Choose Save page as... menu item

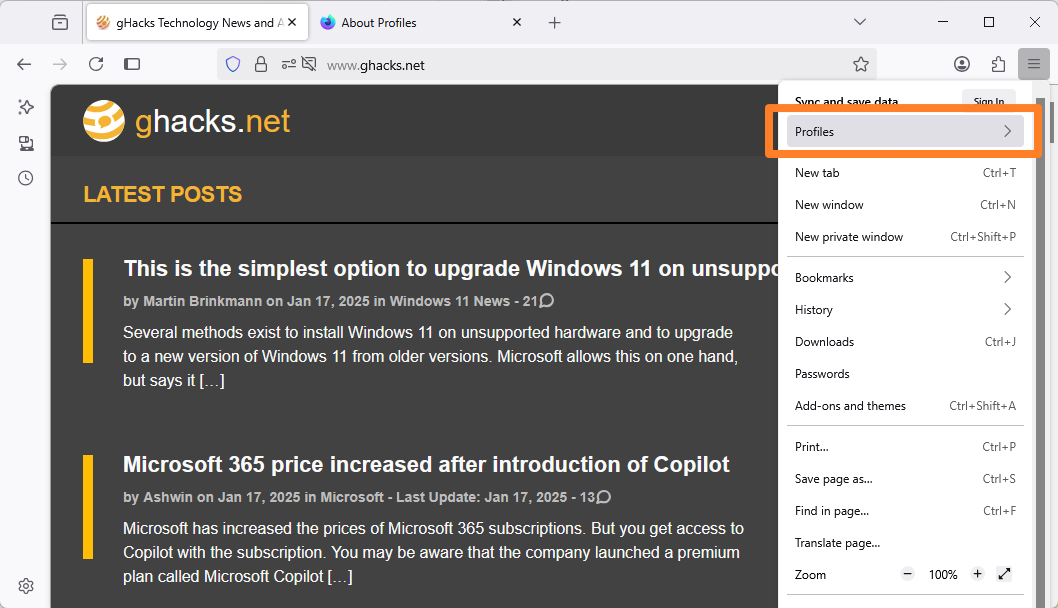(905, 478)
